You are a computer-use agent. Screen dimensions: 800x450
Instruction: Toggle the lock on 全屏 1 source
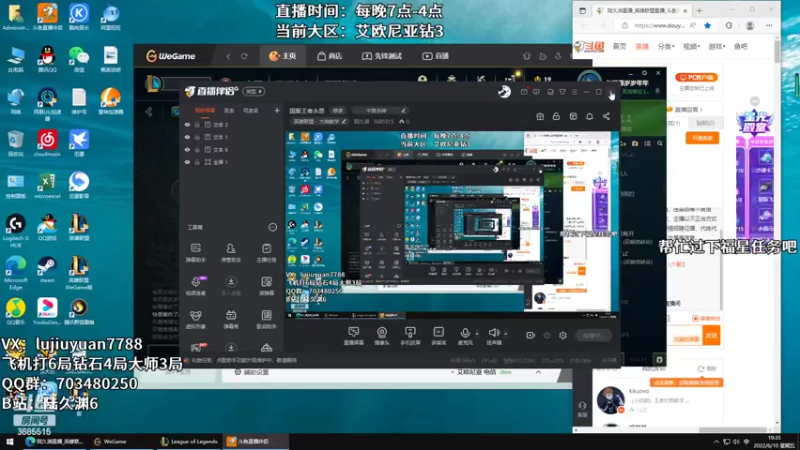pyautogui.click(x=197, y=162)
